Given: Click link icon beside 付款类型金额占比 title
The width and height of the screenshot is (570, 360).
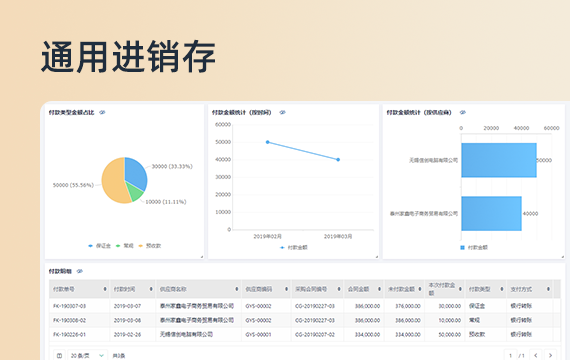Looking at the screenshot, I should click(102, 112).
